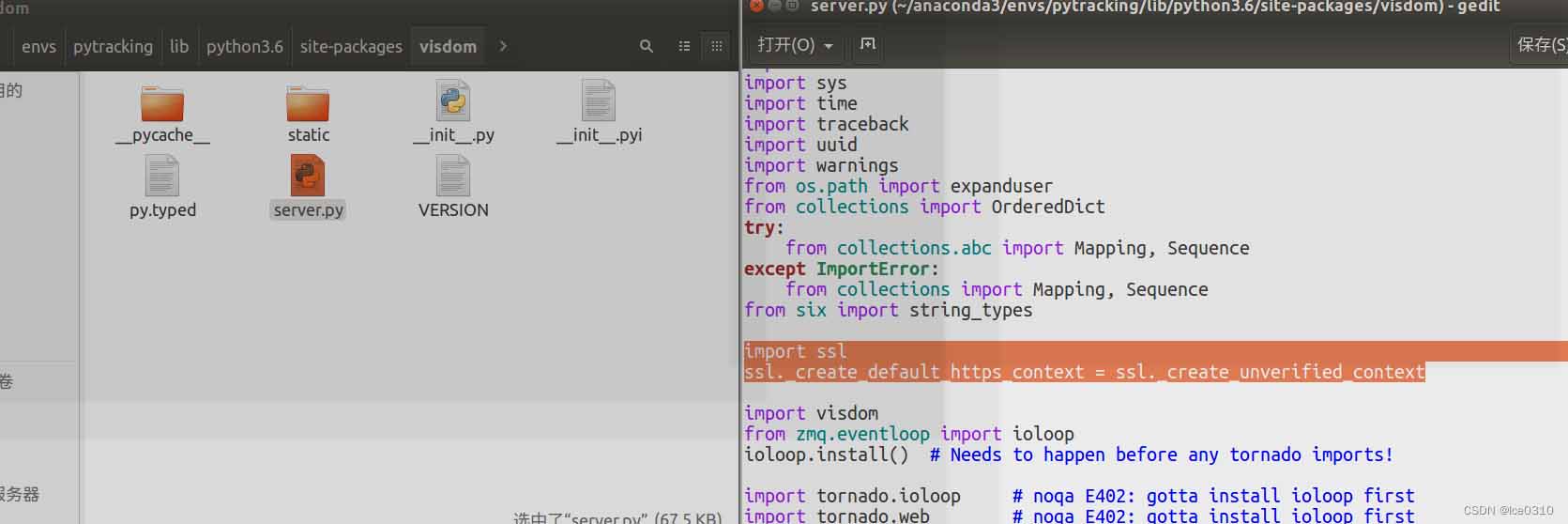The image size is (1568, 524).
Task: Go to envs folder in path bar
Action: pos(38,46)
